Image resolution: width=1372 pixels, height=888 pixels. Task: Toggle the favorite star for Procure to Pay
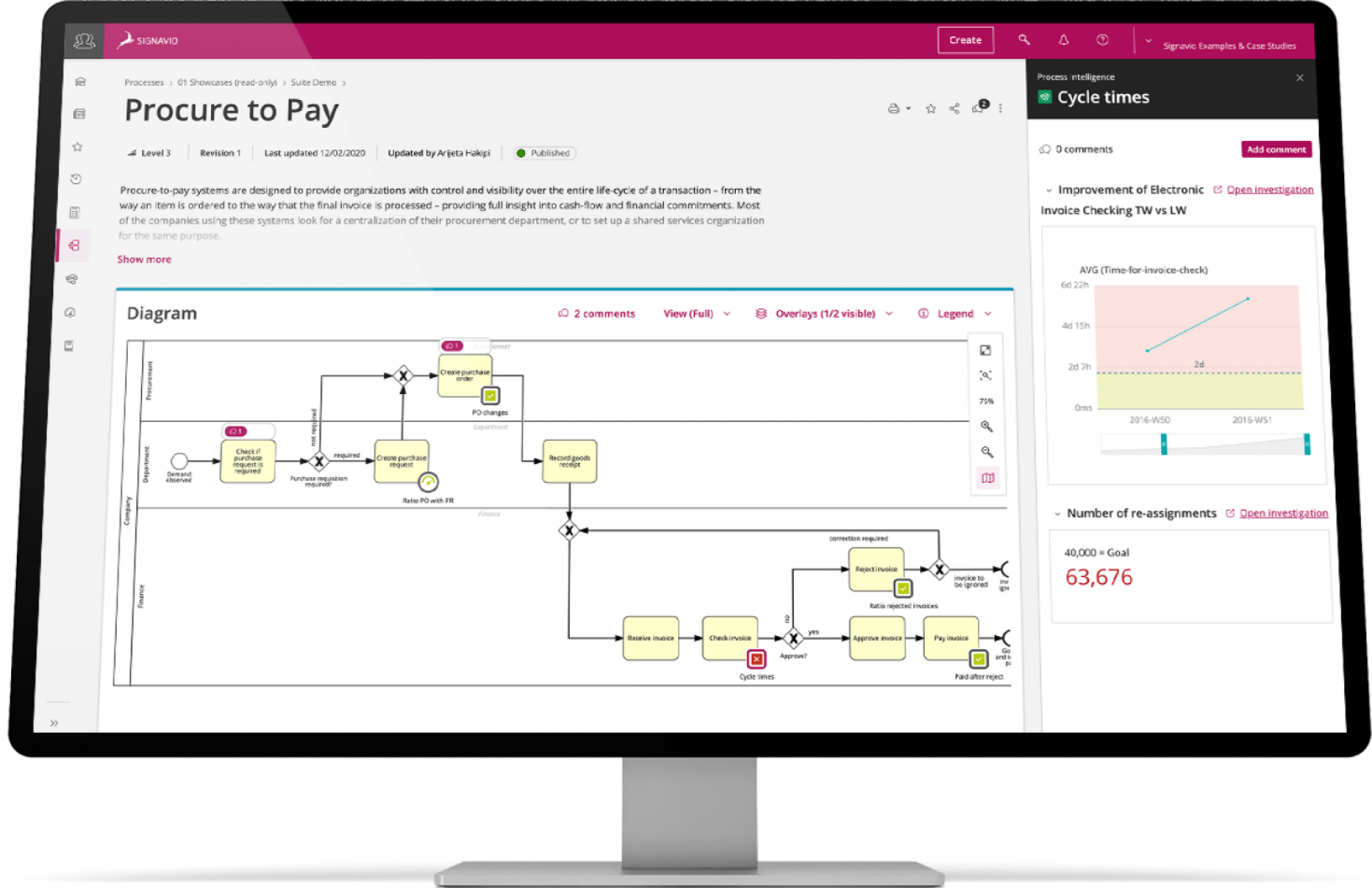(929, 108)
